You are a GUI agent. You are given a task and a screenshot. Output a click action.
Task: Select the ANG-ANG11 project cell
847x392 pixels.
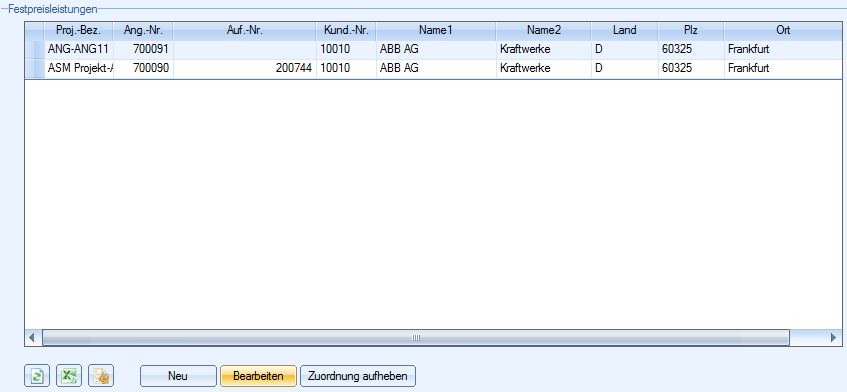(79, 50)
